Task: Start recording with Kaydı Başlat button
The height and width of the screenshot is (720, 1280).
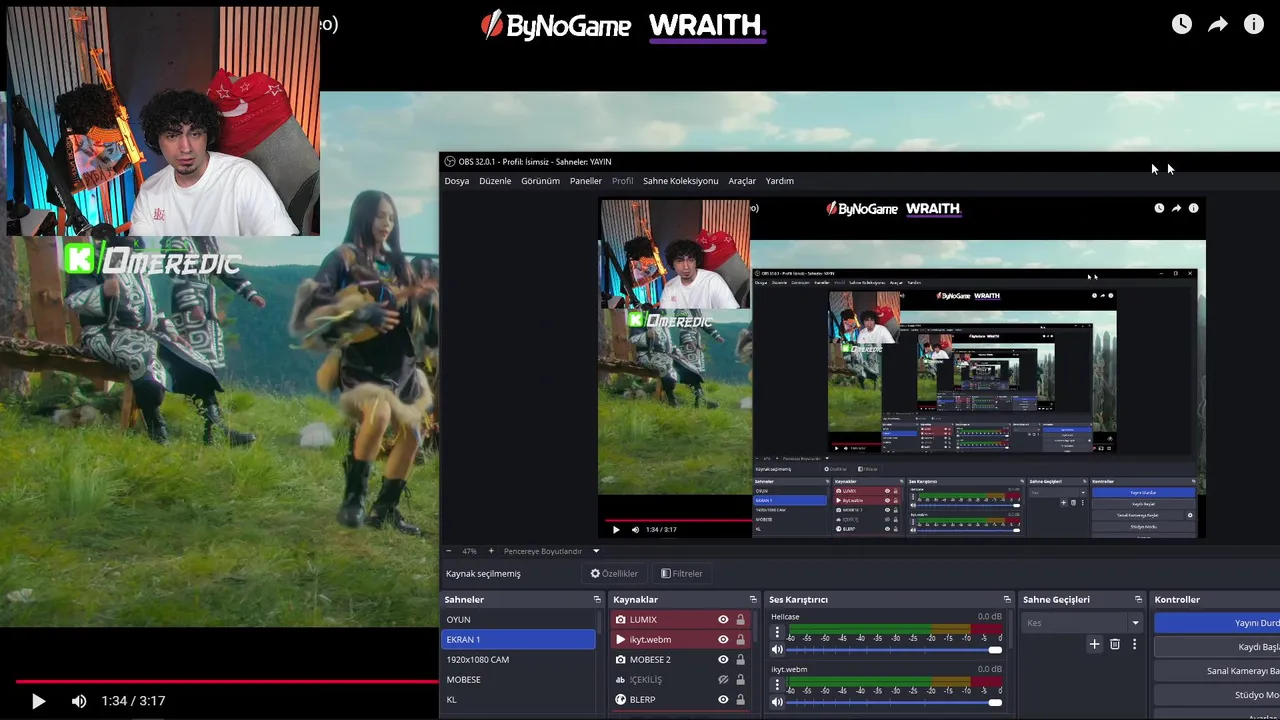Action: tap(1217, 647)
